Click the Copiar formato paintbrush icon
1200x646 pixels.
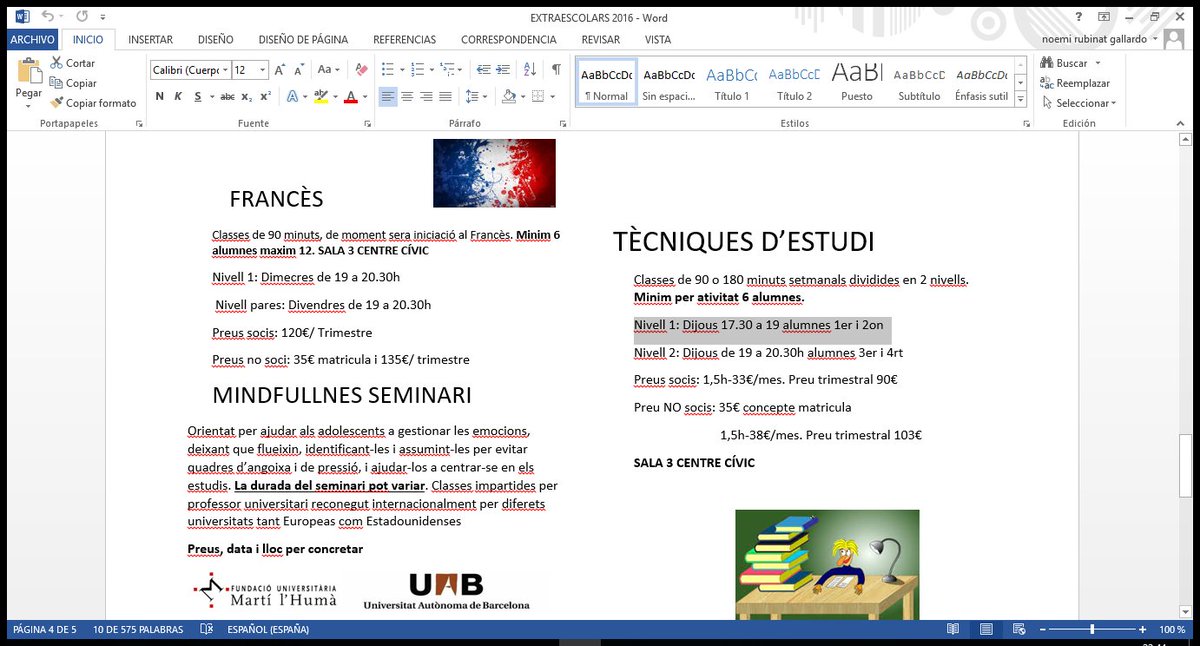[x=56, y=103]
